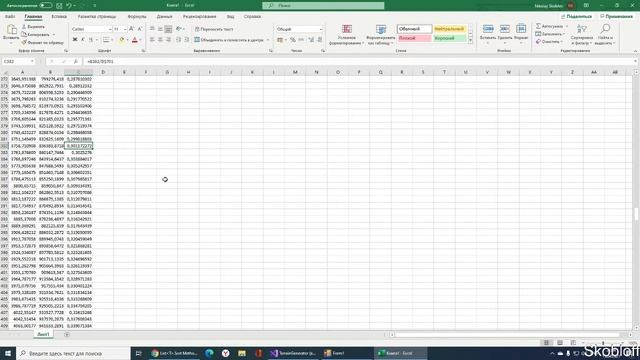Screen dimensions: 640x360
Task: Switch to the Review tab
Action: pyautogui.click(x=199, y=17)
